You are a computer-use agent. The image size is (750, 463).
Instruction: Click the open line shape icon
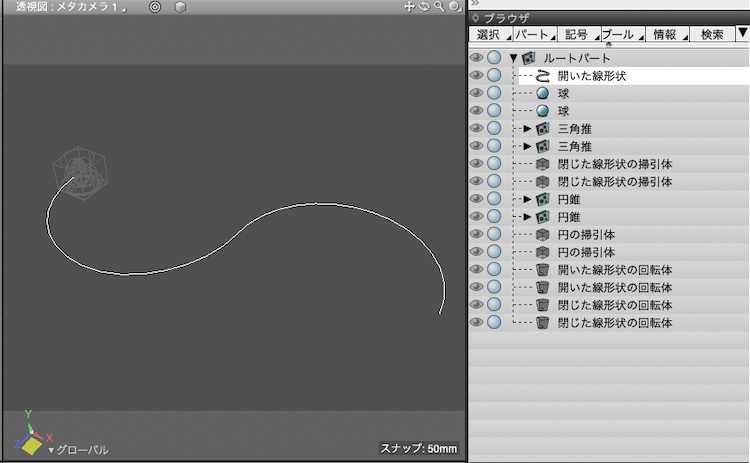(543, 76)
